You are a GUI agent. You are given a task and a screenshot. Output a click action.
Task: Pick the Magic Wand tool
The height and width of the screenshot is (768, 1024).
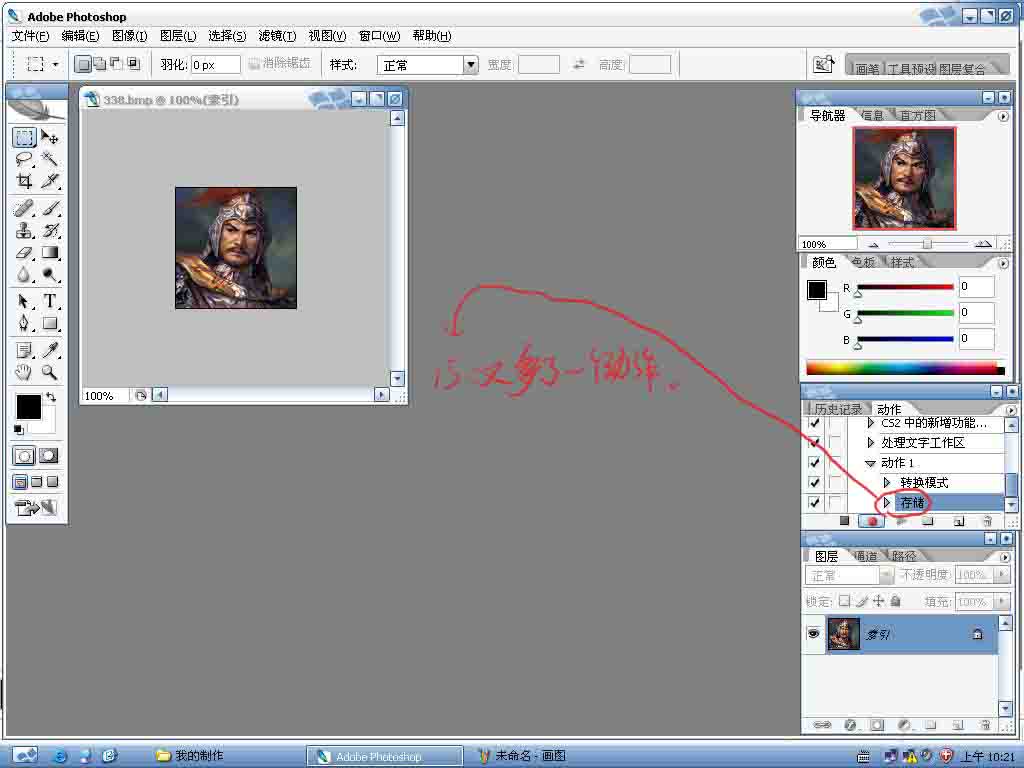[49, 160]
